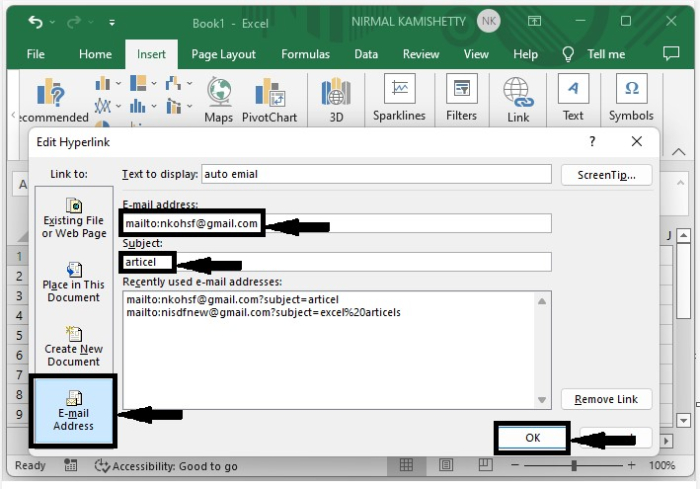Switch to the Home tab
The width and height of the screenshot is (700, 489).
[95, 54]
